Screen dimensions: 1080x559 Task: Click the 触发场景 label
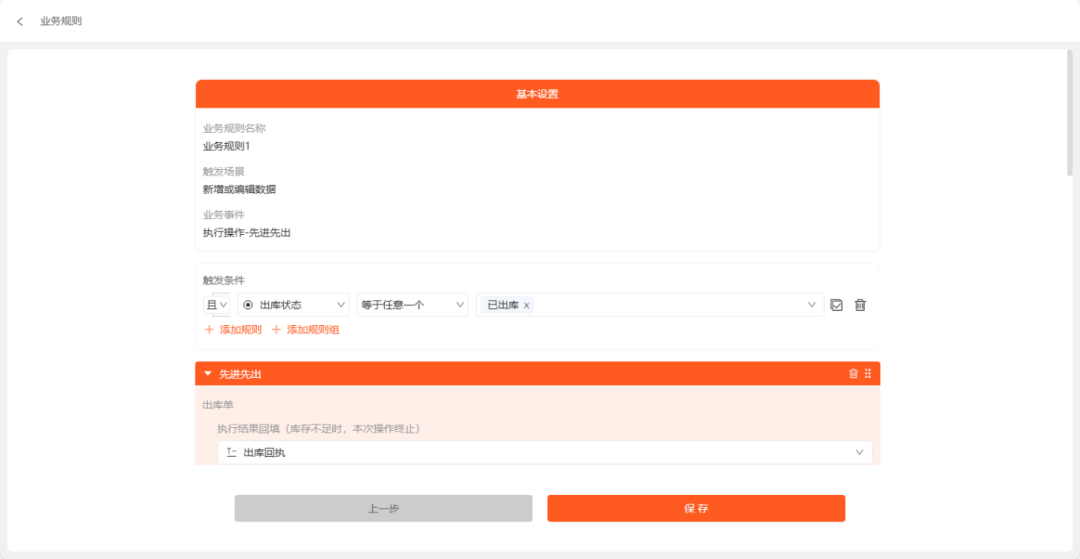223,171
